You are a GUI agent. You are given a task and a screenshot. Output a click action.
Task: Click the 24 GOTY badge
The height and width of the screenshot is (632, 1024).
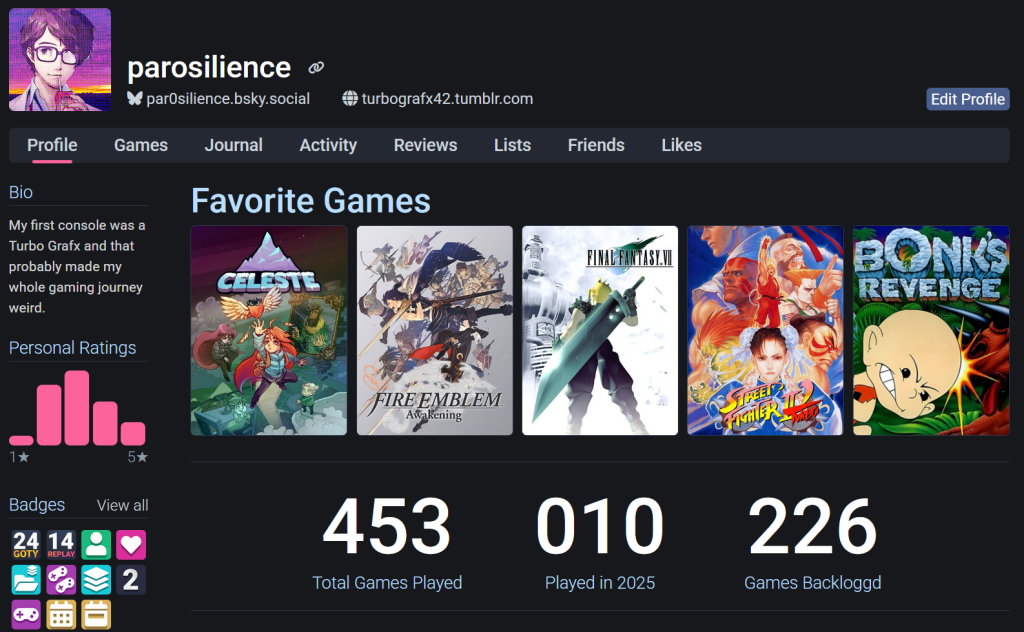coord(26,545)
